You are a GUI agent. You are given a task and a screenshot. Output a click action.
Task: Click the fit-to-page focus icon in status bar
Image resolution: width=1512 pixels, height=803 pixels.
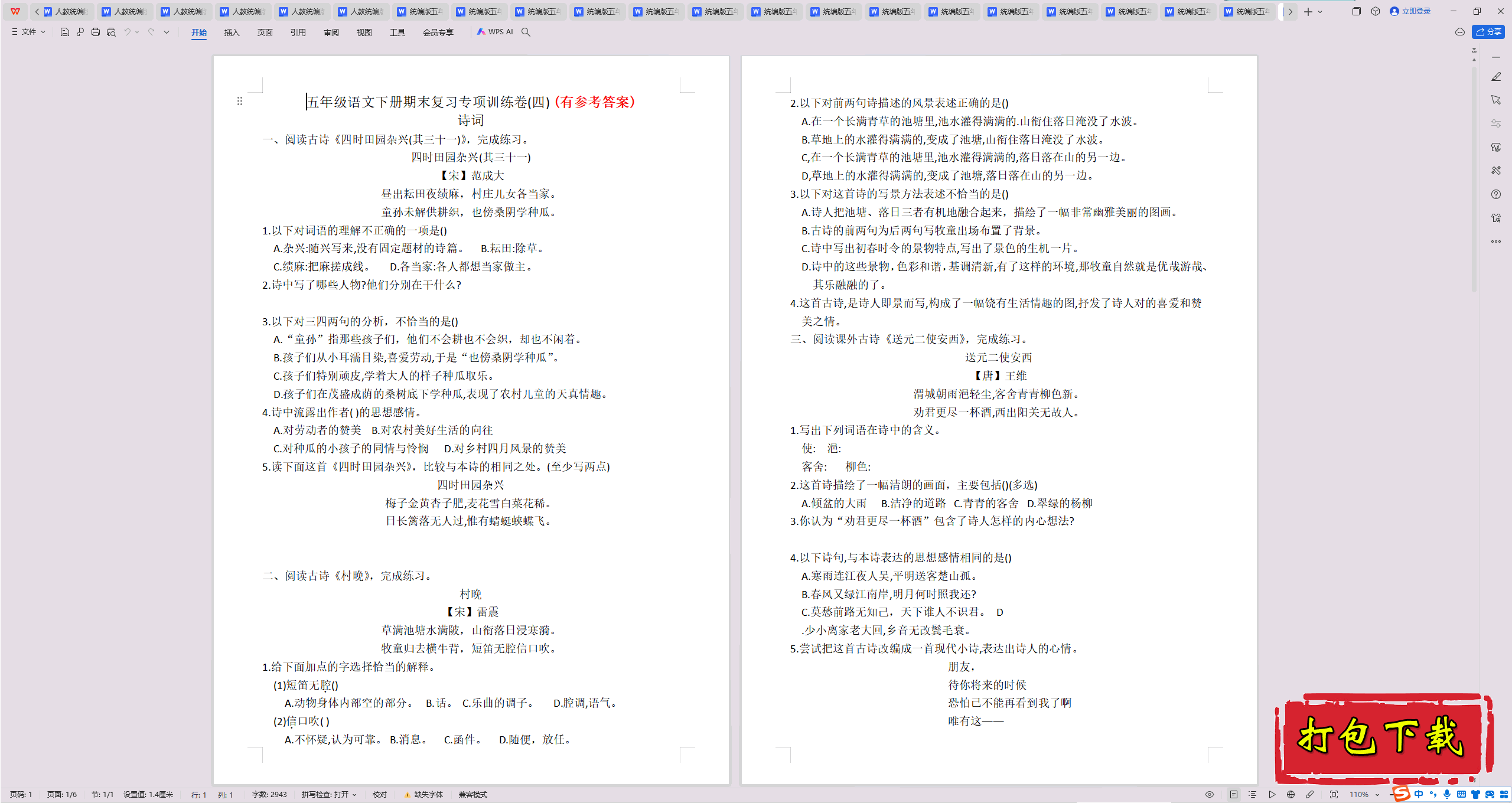pos(1334,795)
